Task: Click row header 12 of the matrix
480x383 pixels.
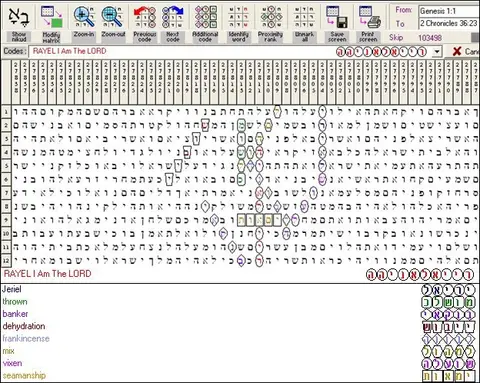Action: coord(6,260)
